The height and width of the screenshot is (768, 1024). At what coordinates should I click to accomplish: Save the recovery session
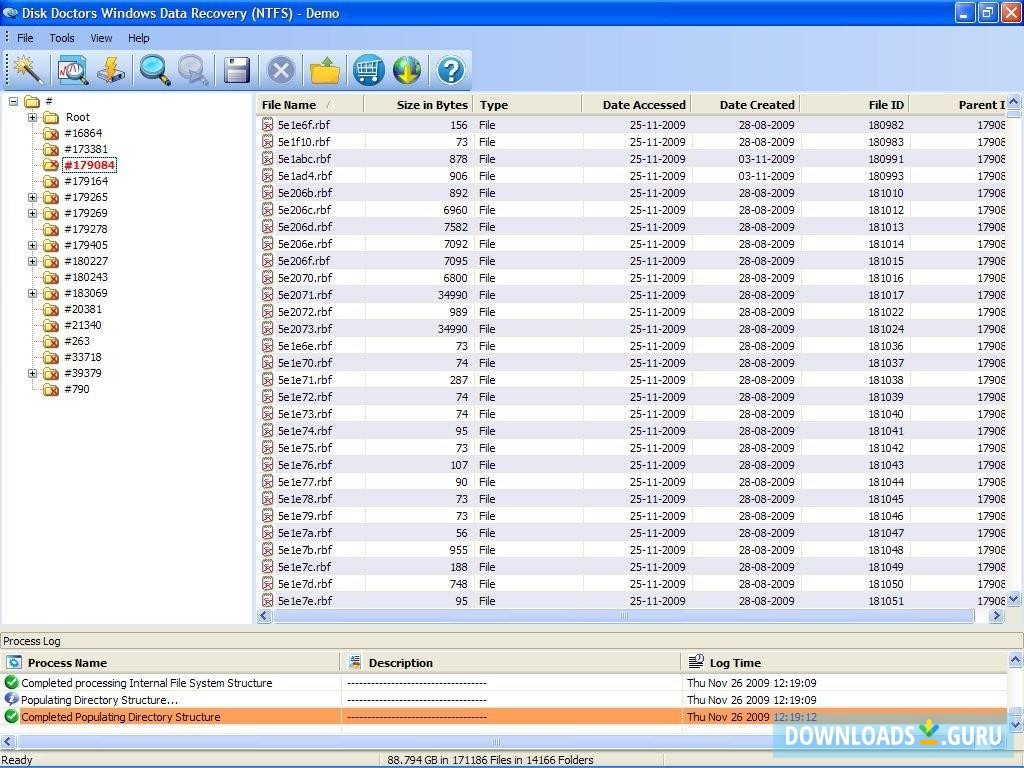236,70
